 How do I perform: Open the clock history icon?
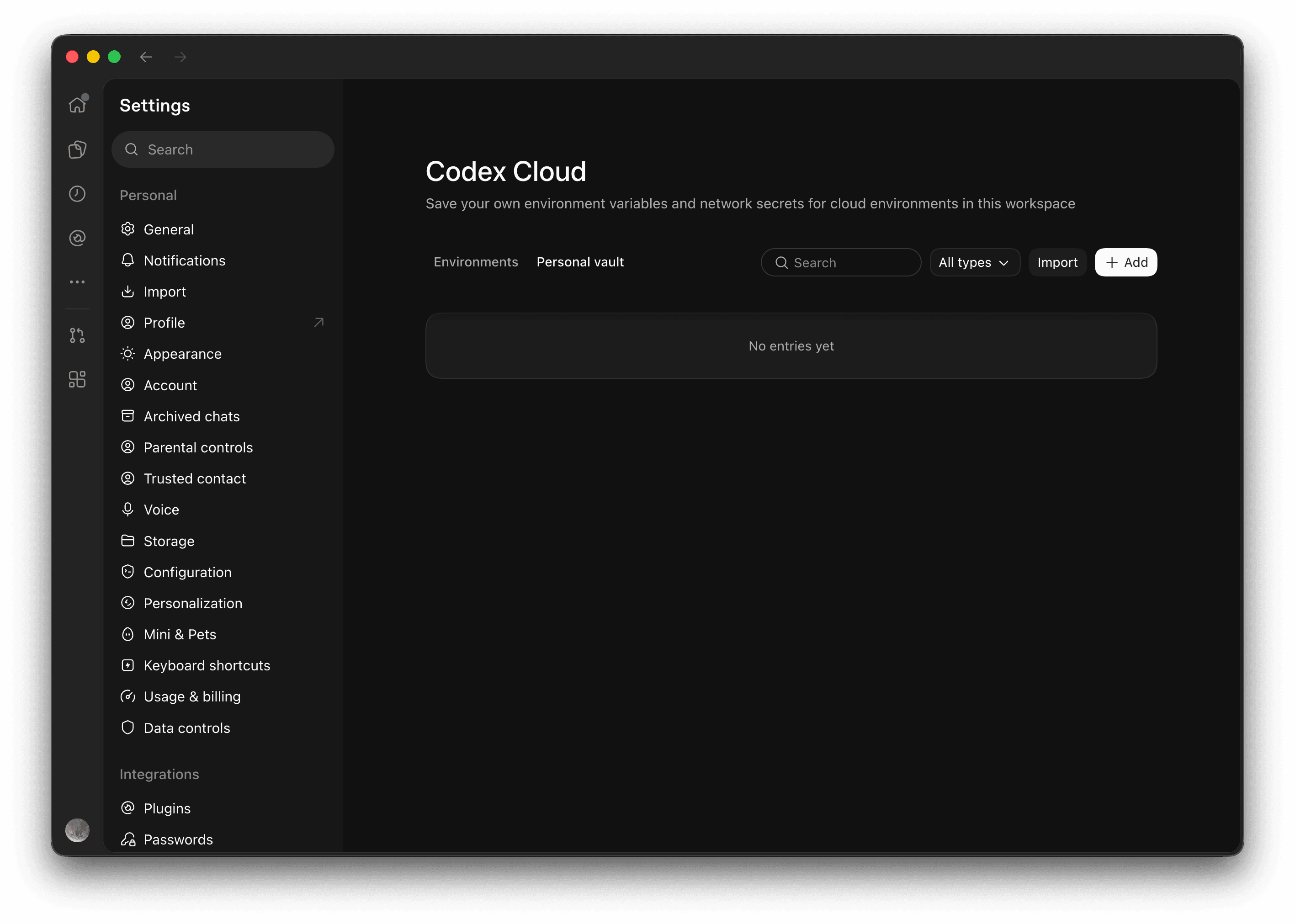point(77,193)
